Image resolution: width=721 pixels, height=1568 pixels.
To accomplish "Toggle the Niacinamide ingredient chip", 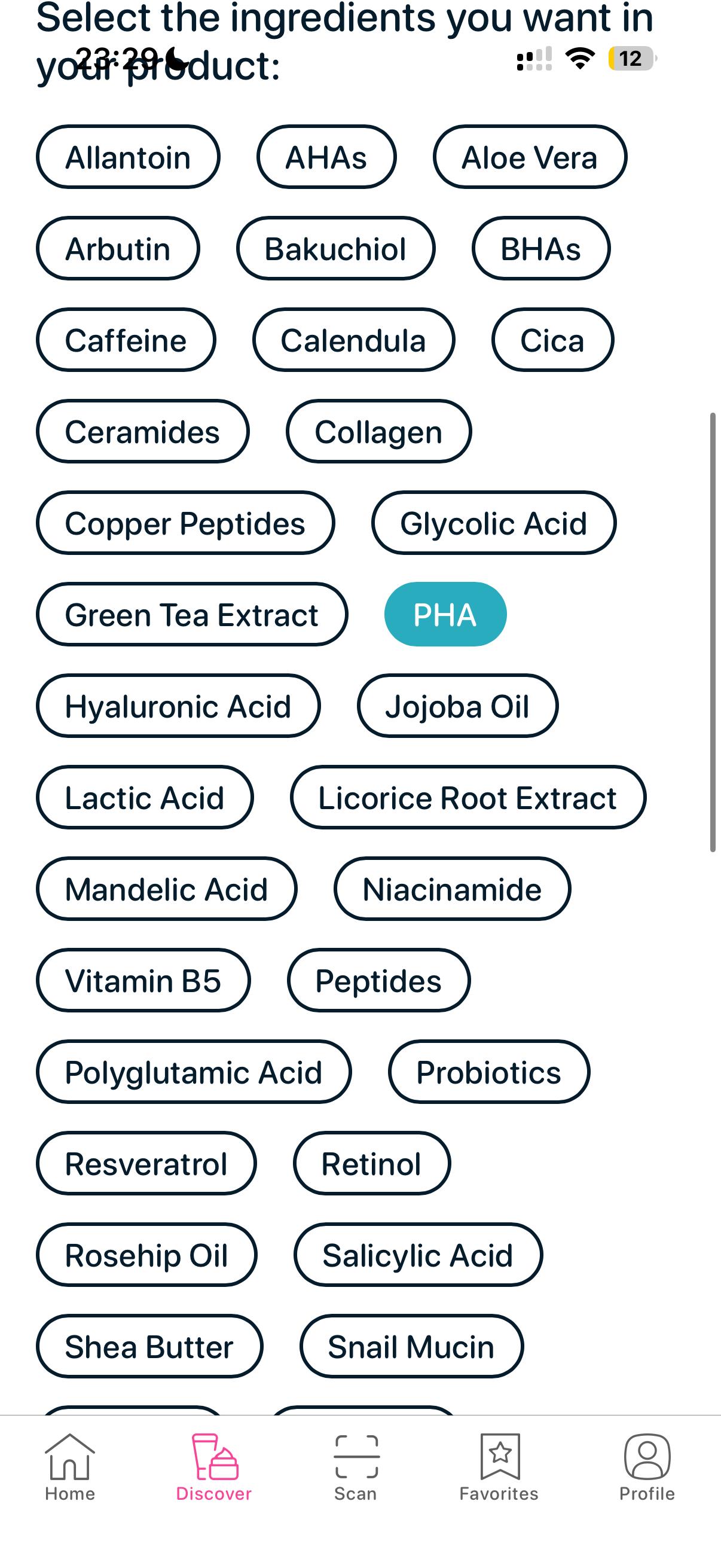I will pos(451,888).
